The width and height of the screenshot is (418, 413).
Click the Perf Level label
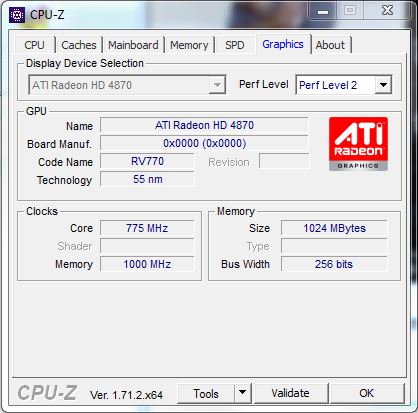264,84
